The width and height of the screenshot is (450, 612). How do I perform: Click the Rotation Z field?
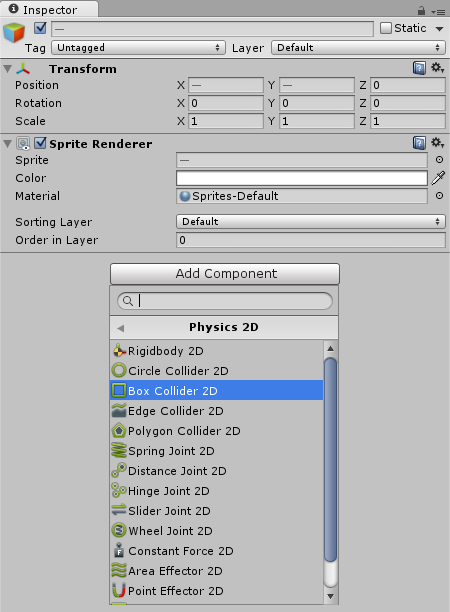point(407,103)
